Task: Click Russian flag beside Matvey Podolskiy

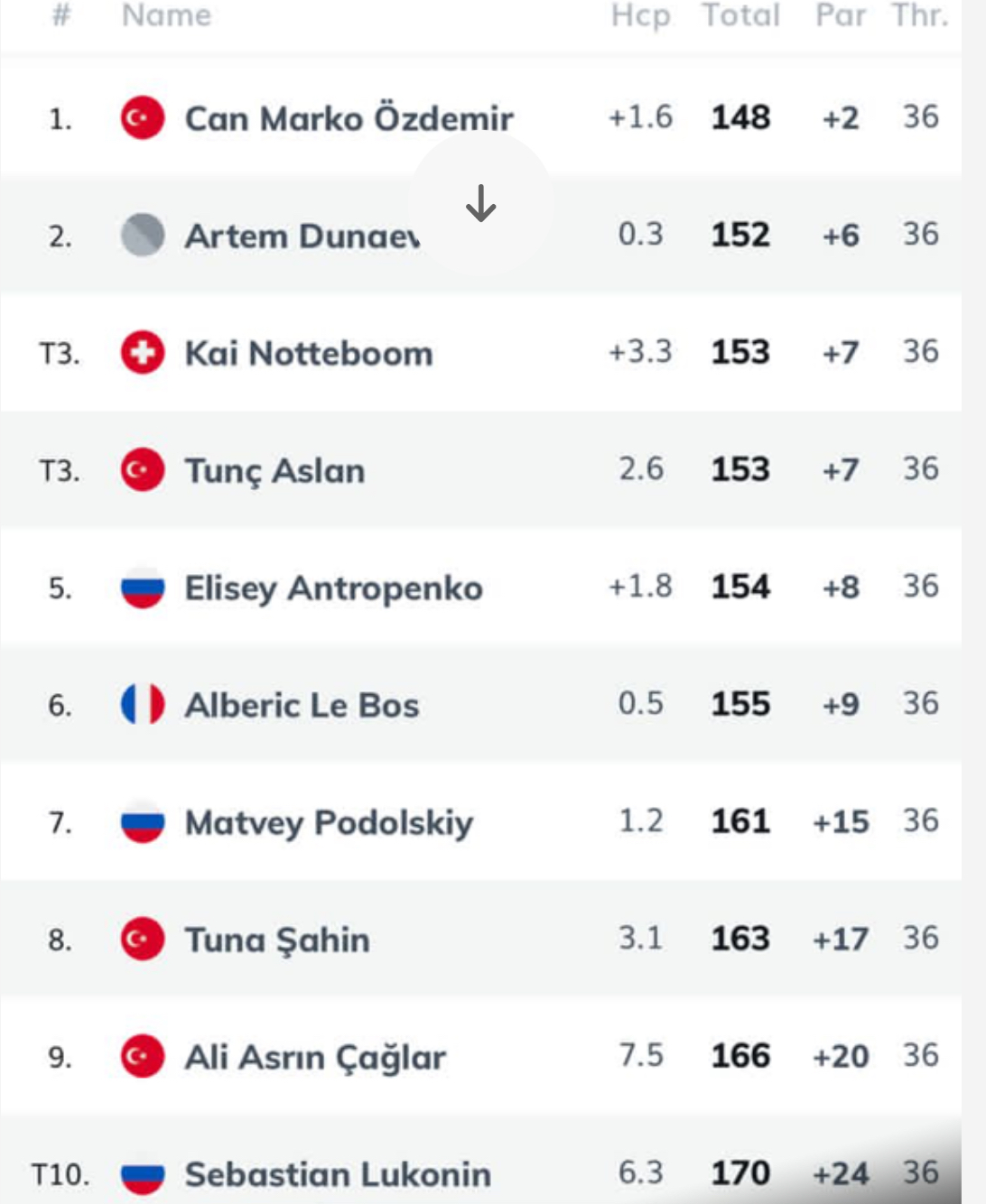Action: pyautogui.click(x=143, y=822)
